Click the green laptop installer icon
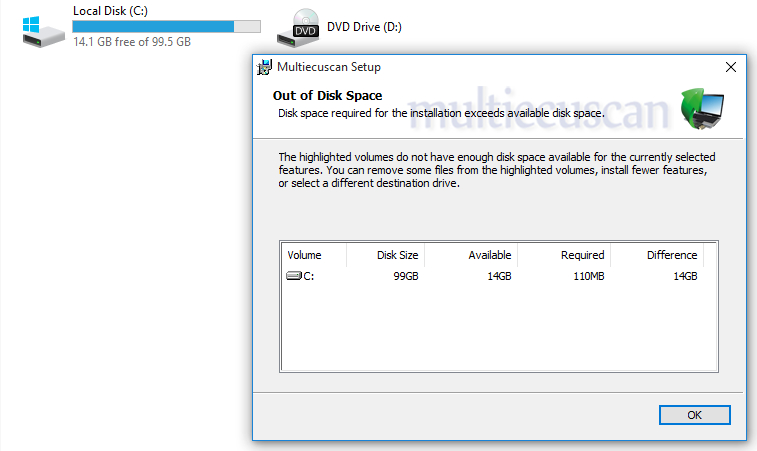The image size is (757, 451). pyautogui.click(x=702, y=109)
